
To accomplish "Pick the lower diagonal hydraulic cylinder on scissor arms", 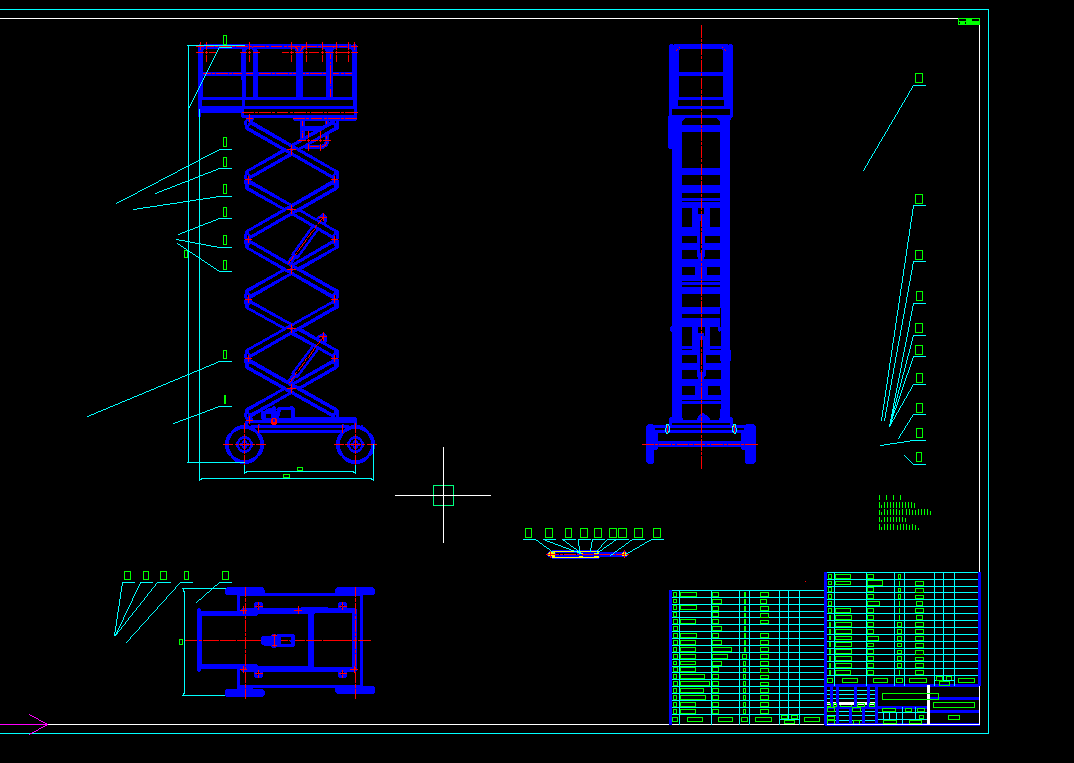I will point(306,359).
